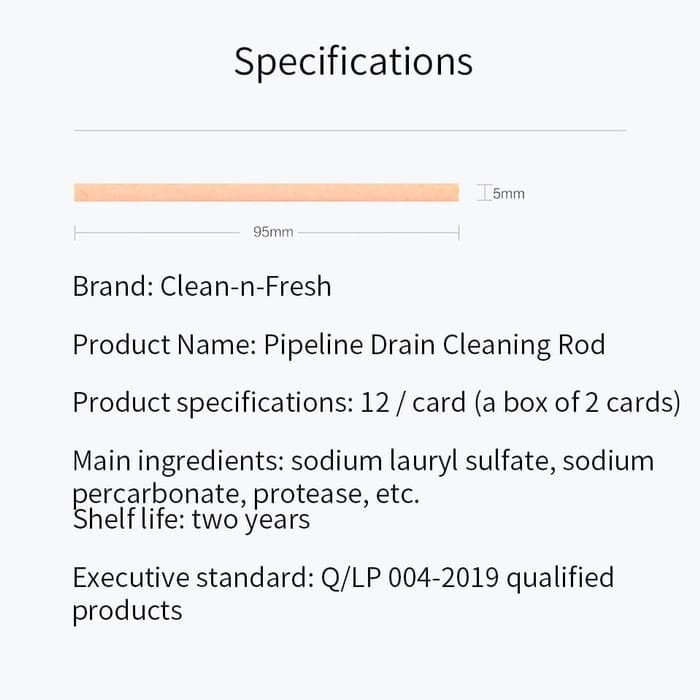Select the Clean-n-Fresh brand name
This screenshot has width=700, height=700.
tap(245, 288)
